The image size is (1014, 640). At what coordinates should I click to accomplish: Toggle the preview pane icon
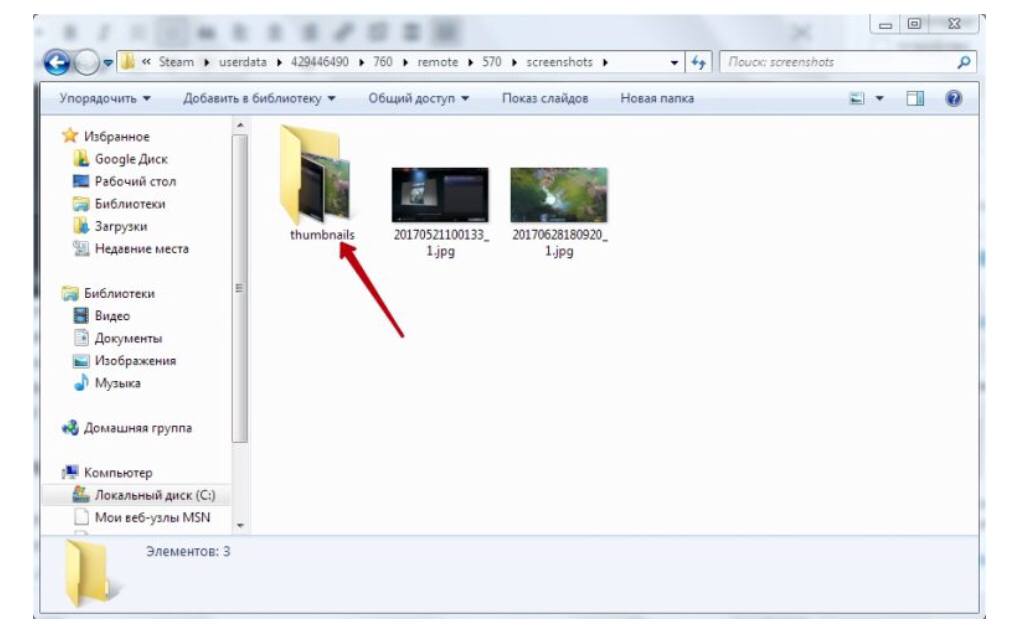pyautogui.click(x=914, y=98)
